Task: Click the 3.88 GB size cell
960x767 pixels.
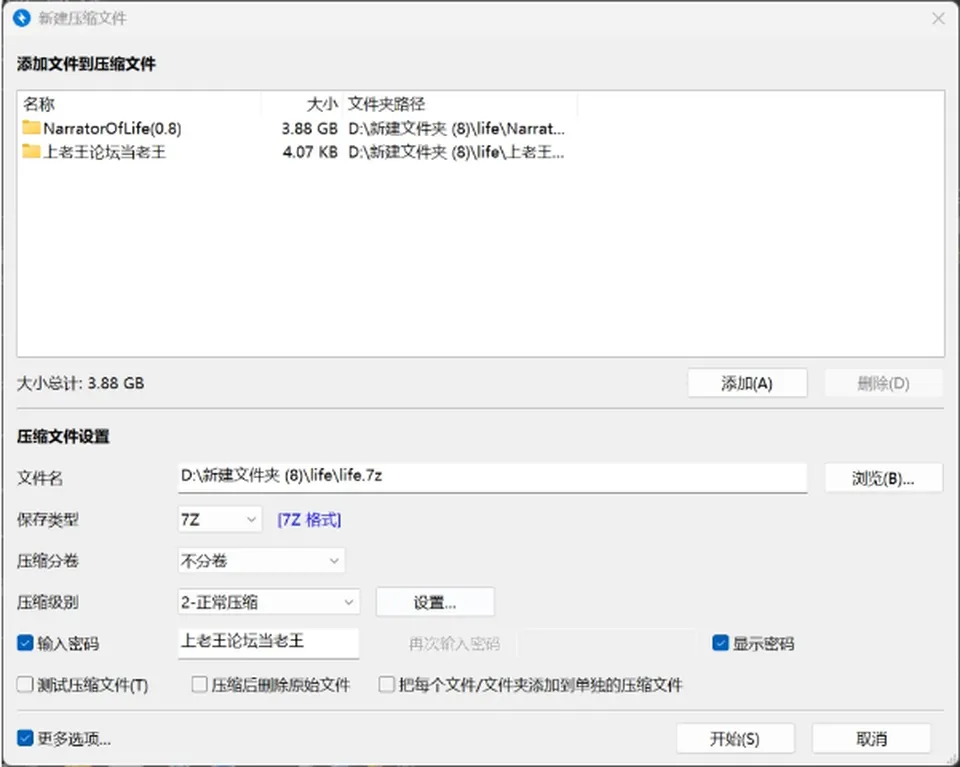Action: tap(310, 129)
